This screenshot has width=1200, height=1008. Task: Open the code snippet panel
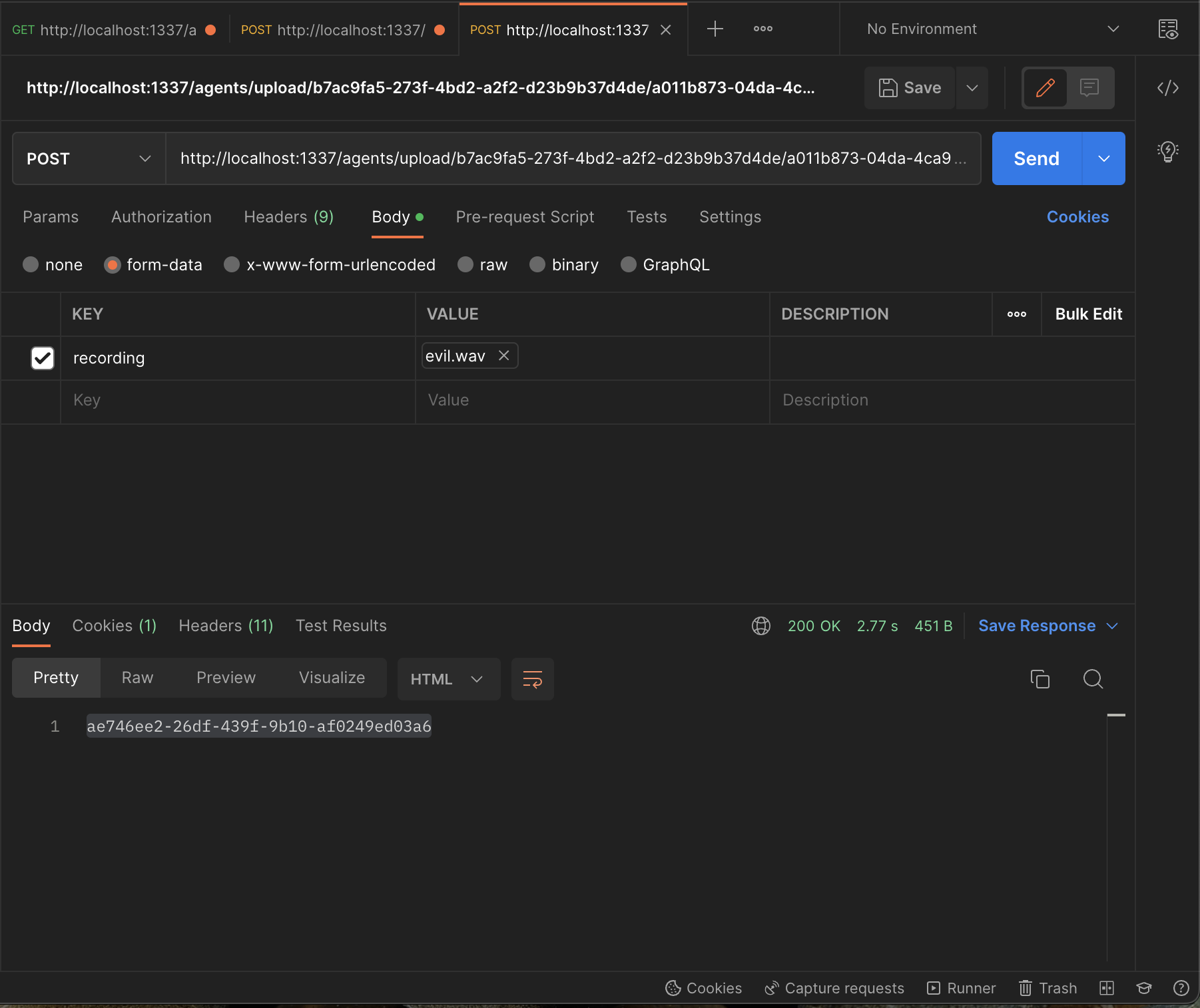click(1167, 87)
